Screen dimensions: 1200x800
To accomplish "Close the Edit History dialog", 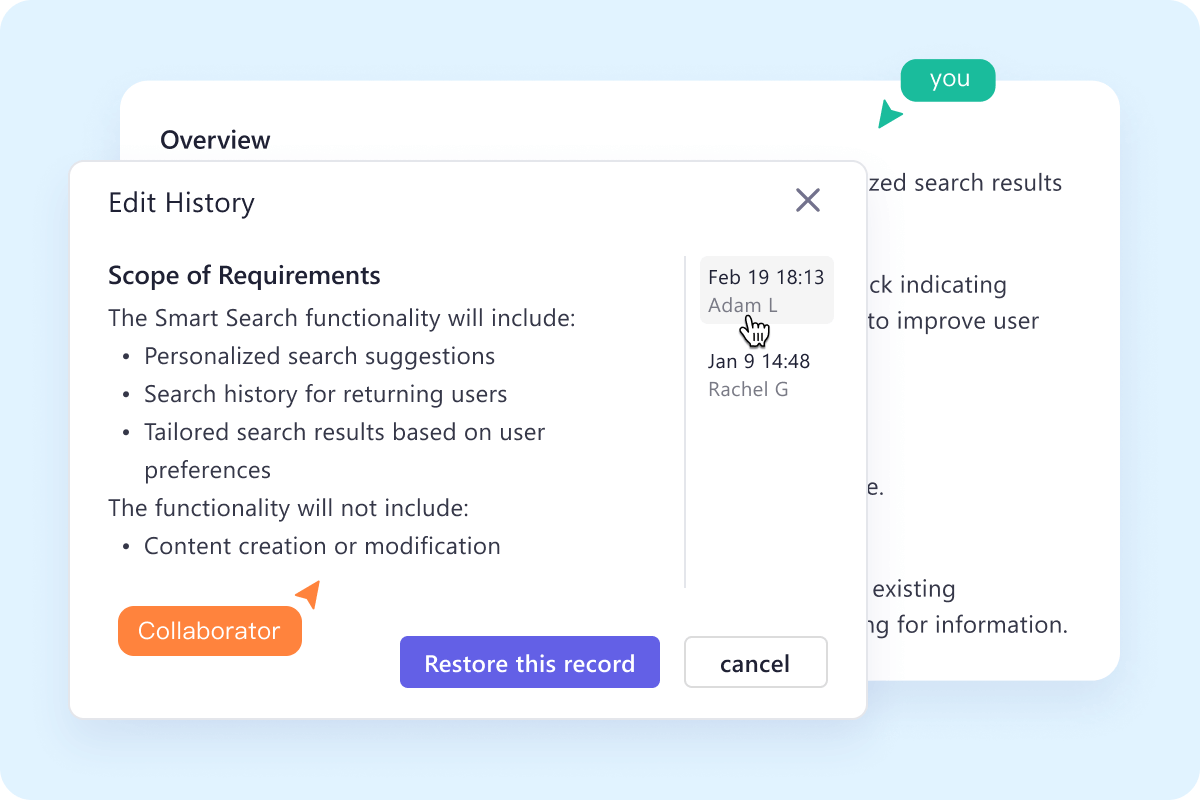I will [x=808, y=200].
